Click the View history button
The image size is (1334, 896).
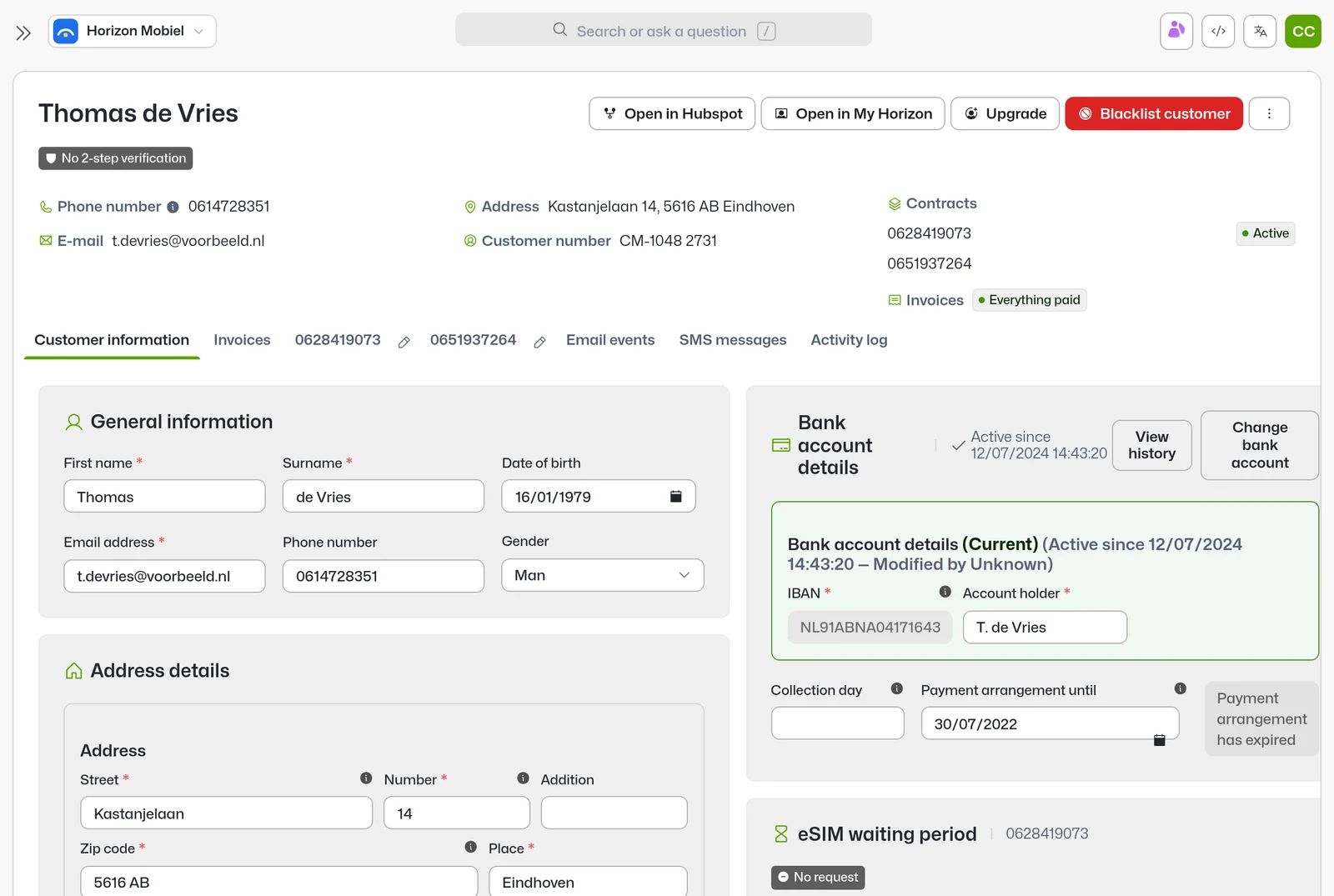[x=1152, y=445]
